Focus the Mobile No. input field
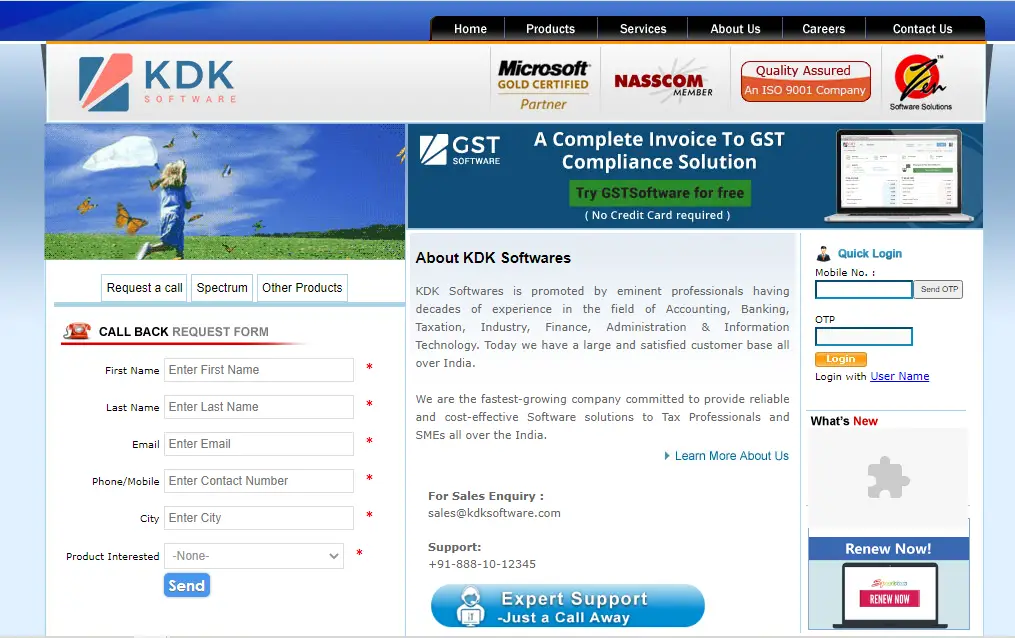Viewport: 1015px width, 638px height. (864, 289)
